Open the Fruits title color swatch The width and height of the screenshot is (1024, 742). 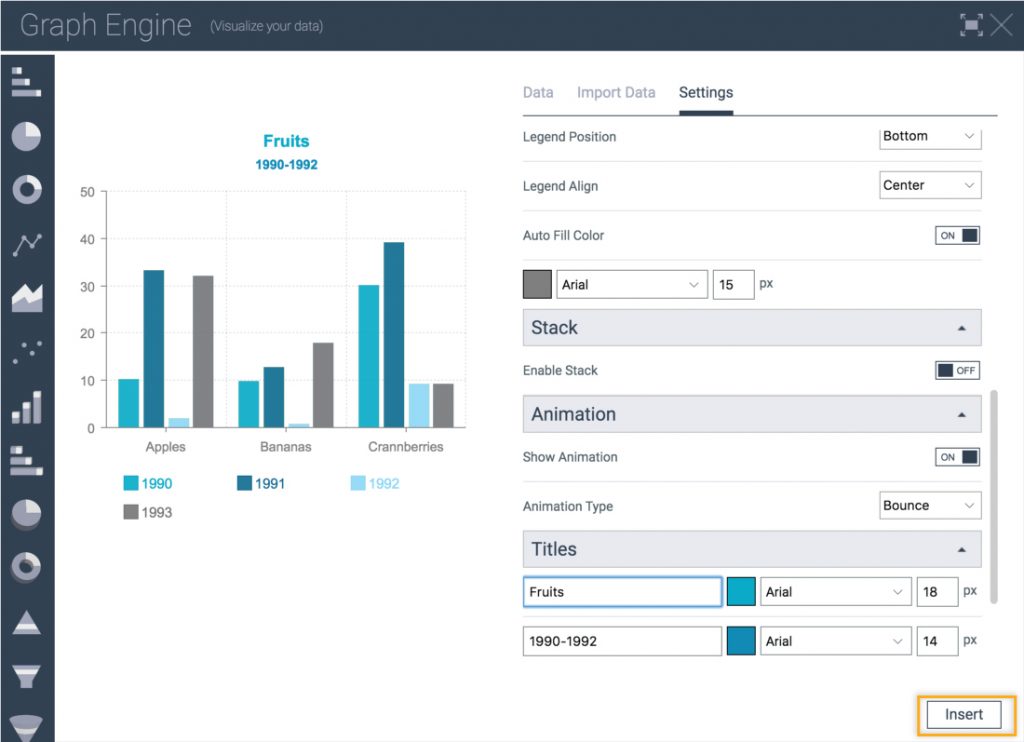(x=741, y=592)
